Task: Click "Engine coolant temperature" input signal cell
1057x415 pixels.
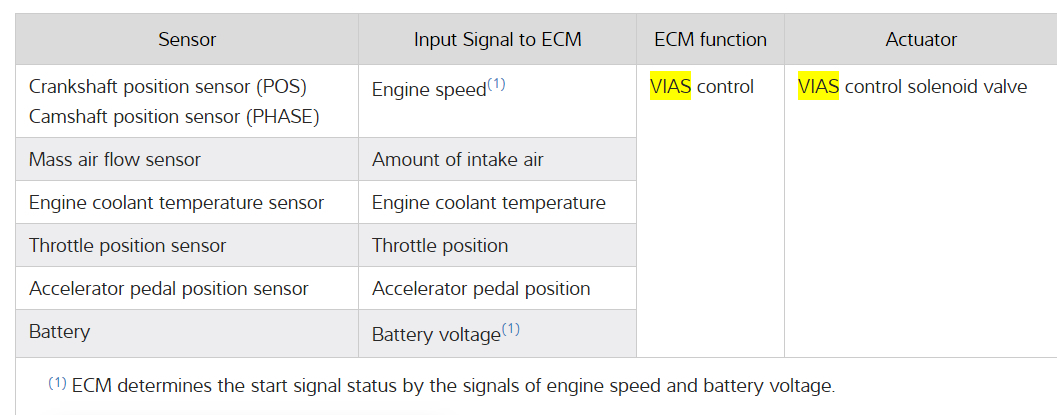Action: click(x=488, y=203)
